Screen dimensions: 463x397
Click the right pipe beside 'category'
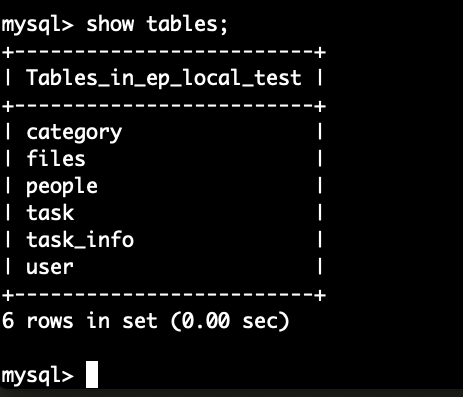pyautogui.click(x=320, y=132)
